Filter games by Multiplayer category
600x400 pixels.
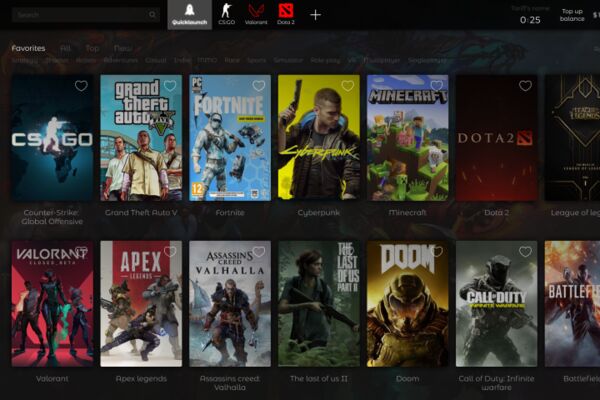[382, 60]
